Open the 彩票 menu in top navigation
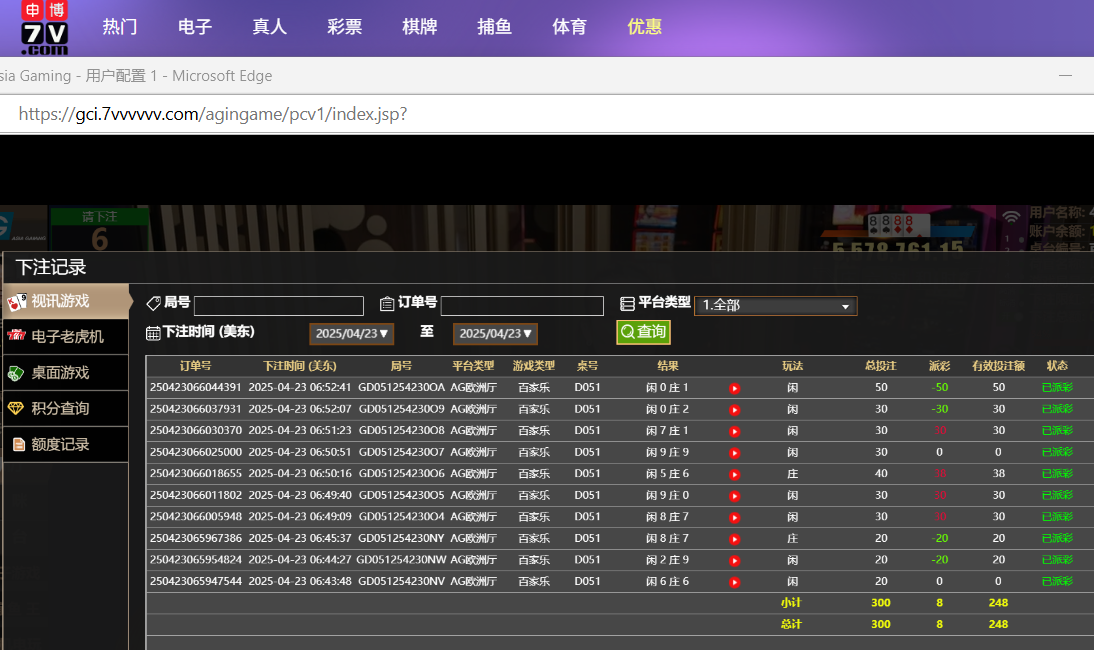Image resolution: width=1094 pixels, height=650 pixels. pos(344,27)
